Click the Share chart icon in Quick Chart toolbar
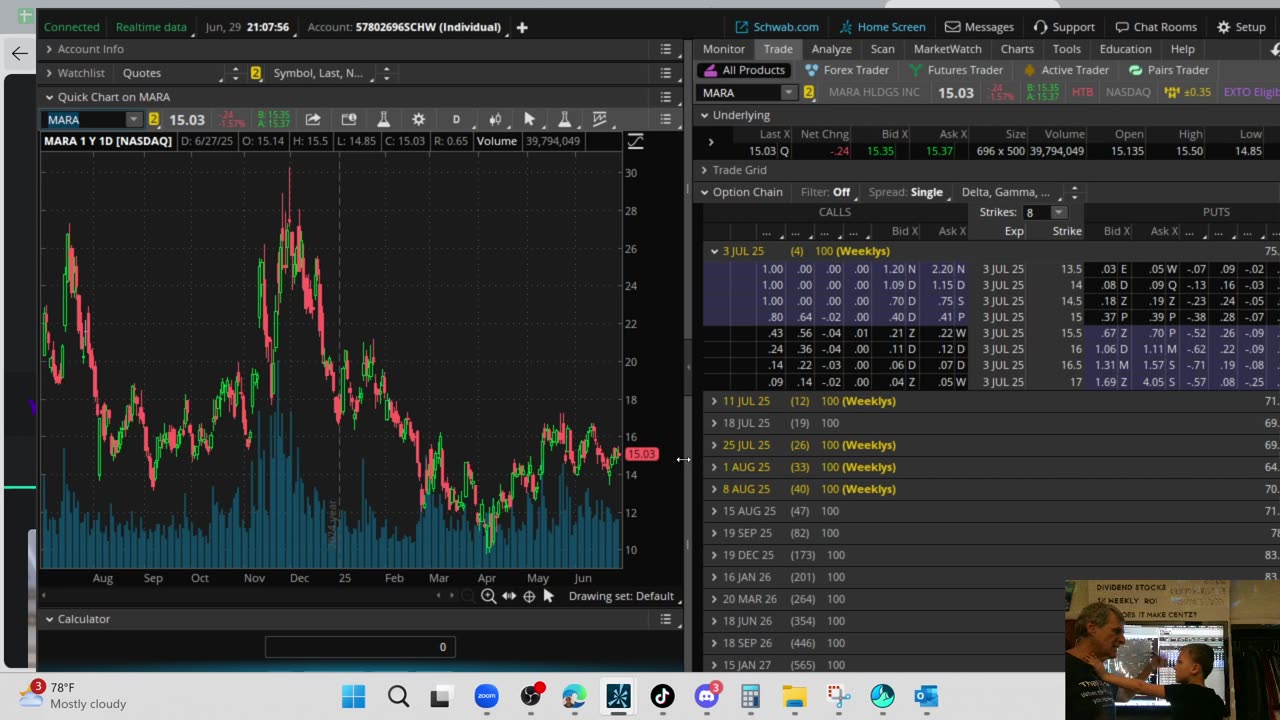 [313, 120]
